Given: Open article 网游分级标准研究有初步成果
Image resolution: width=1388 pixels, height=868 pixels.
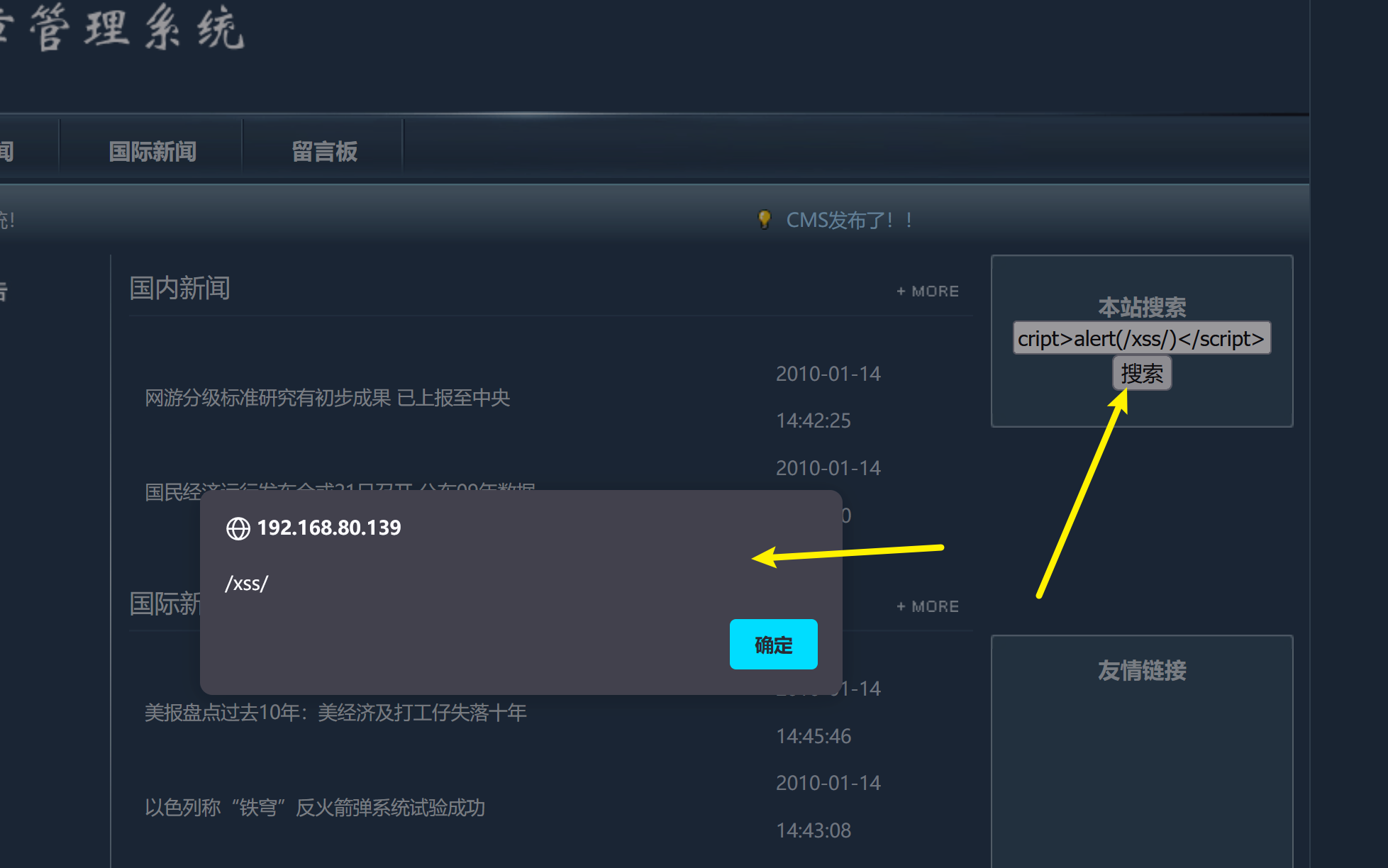Looking at the screenshot, I should point(327,398).
